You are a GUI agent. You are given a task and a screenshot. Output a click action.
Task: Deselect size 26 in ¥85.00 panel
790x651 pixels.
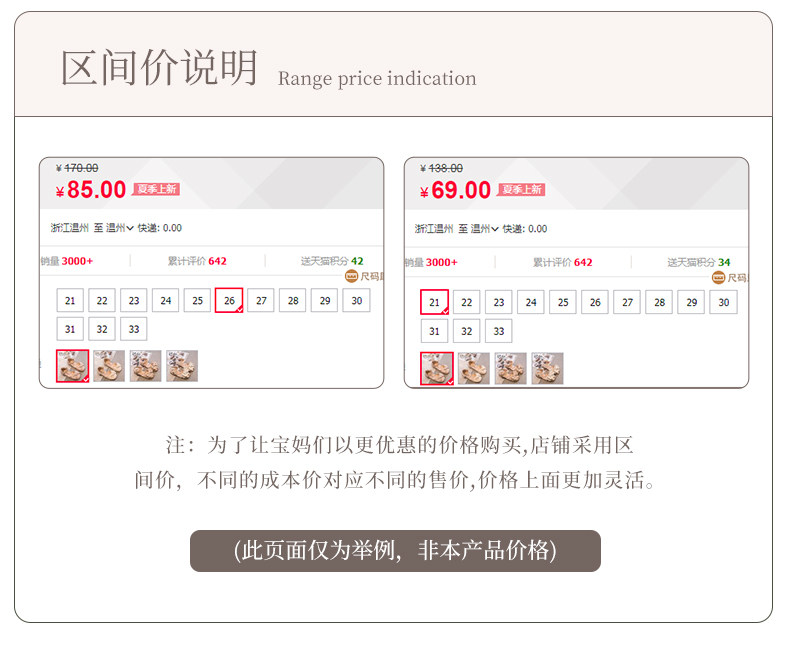coord(229,300)
